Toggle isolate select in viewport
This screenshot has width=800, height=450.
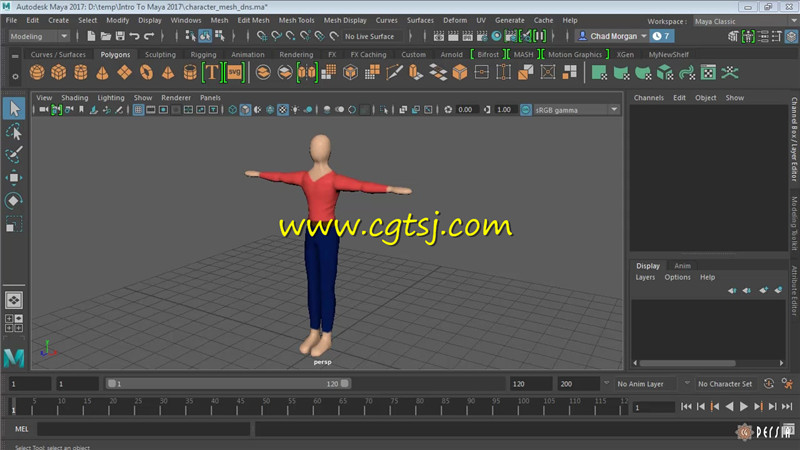click(384, 110)
